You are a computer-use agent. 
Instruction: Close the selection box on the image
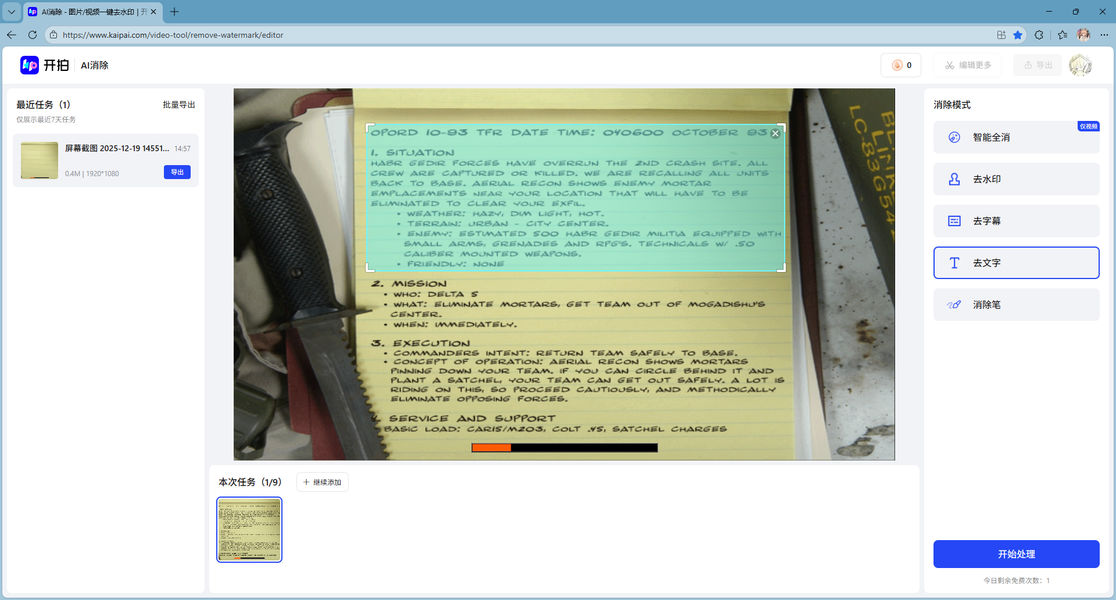pos(775,133)
